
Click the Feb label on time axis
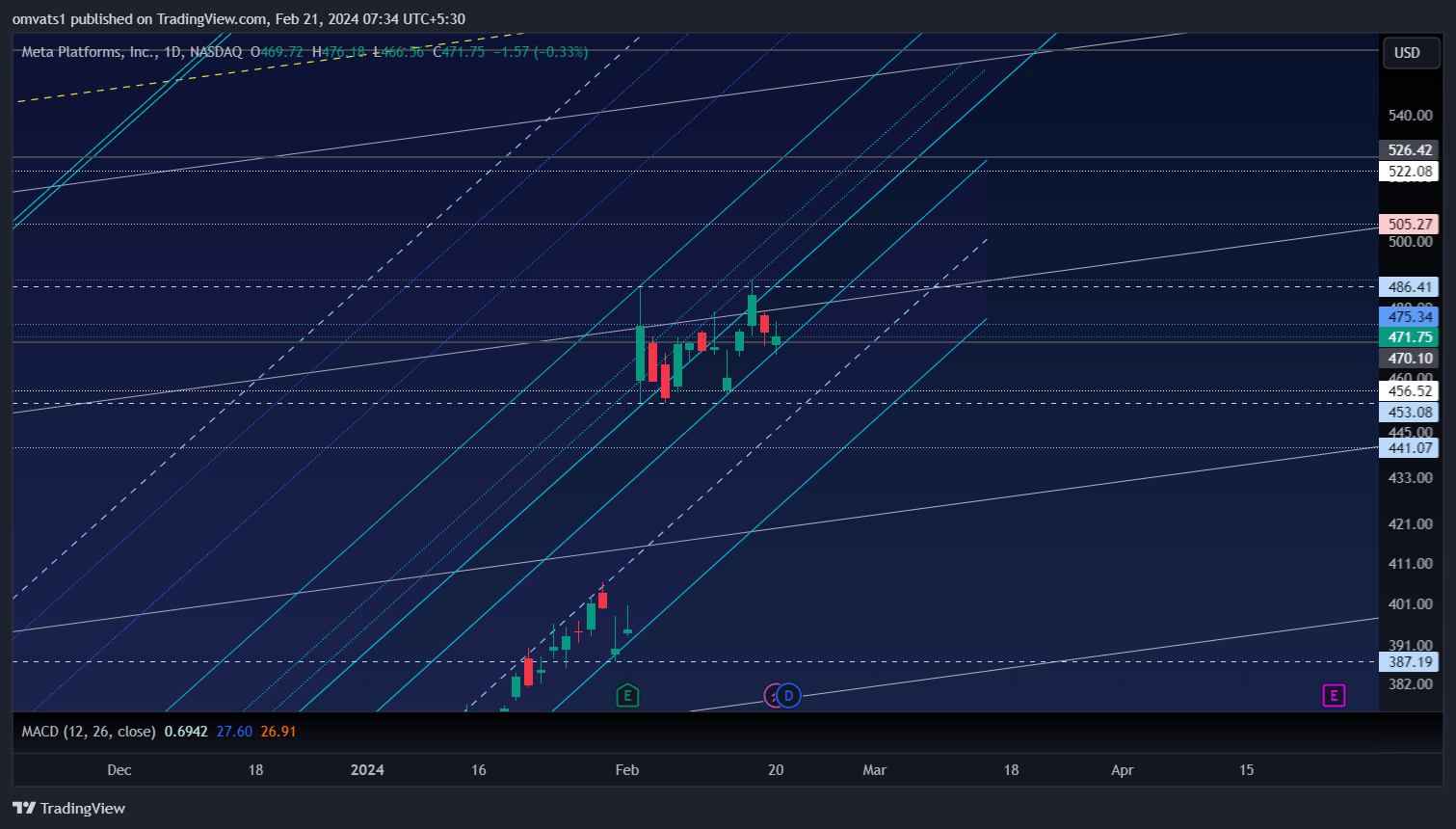[x=627, y=770]
